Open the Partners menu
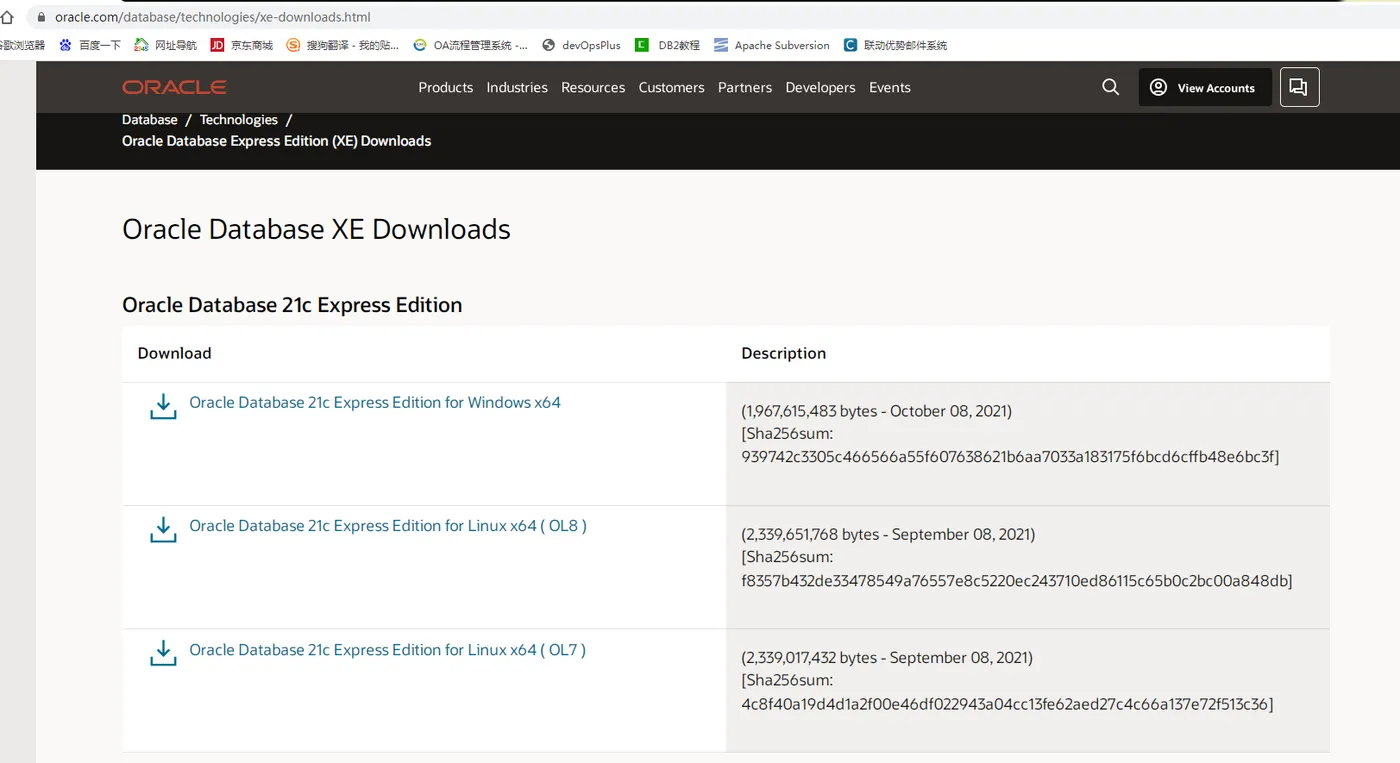The height and width of the screenshot is (763, 1400). click(x=745, y=87)
